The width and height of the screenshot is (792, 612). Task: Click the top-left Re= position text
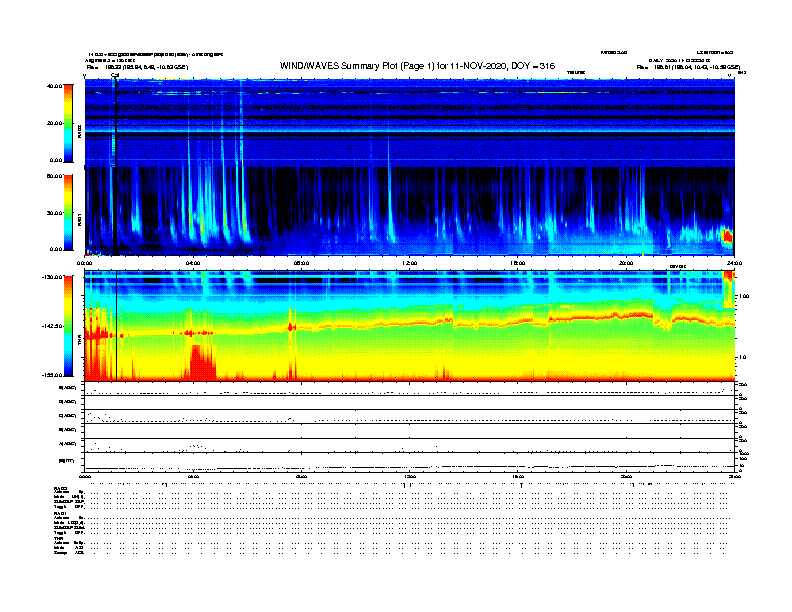(137, 67)
